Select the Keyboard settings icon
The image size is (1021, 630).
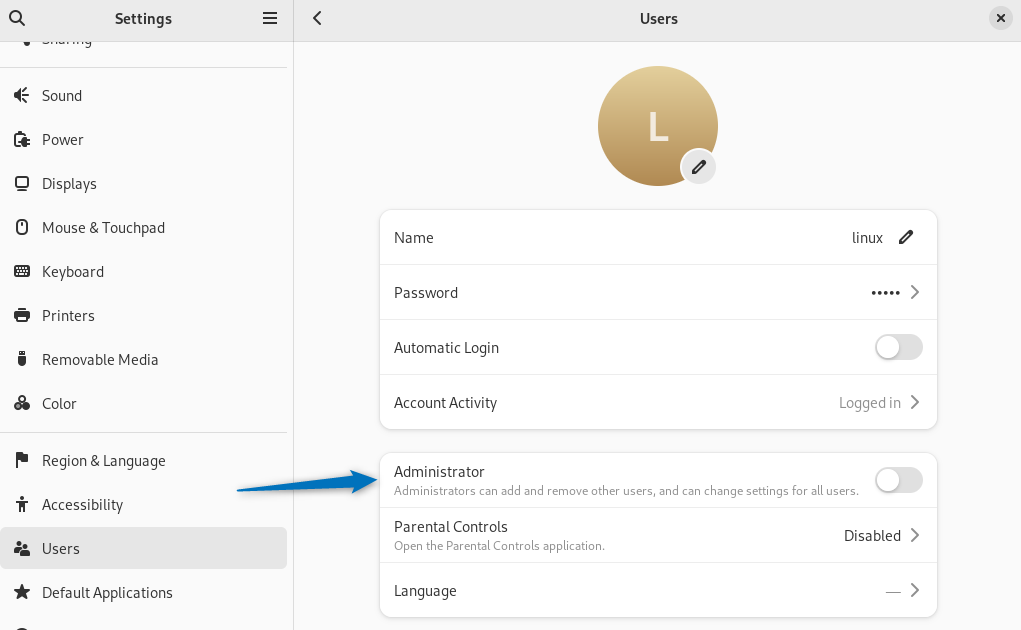pos(21,271)
